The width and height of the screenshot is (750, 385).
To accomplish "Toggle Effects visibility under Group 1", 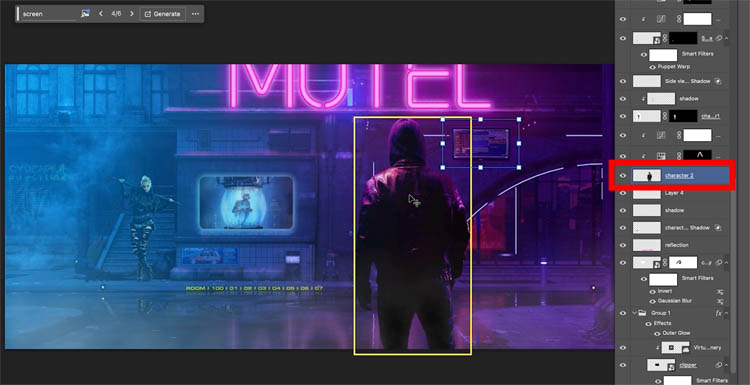I will 649,324.
